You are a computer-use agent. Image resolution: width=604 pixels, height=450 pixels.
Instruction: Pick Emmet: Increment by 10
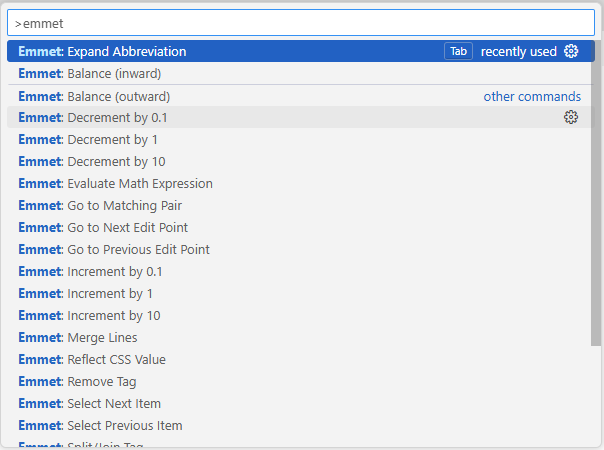[x=301, y=315]
